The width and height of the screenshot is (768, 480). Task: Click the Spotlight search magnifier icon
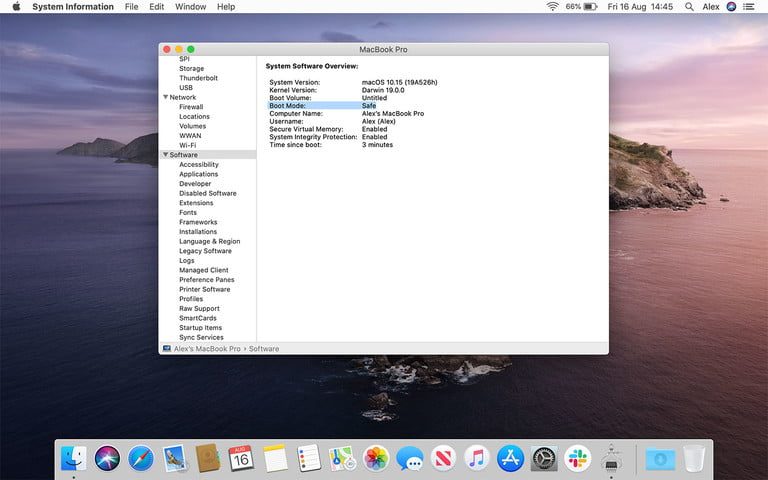[688, 7]
